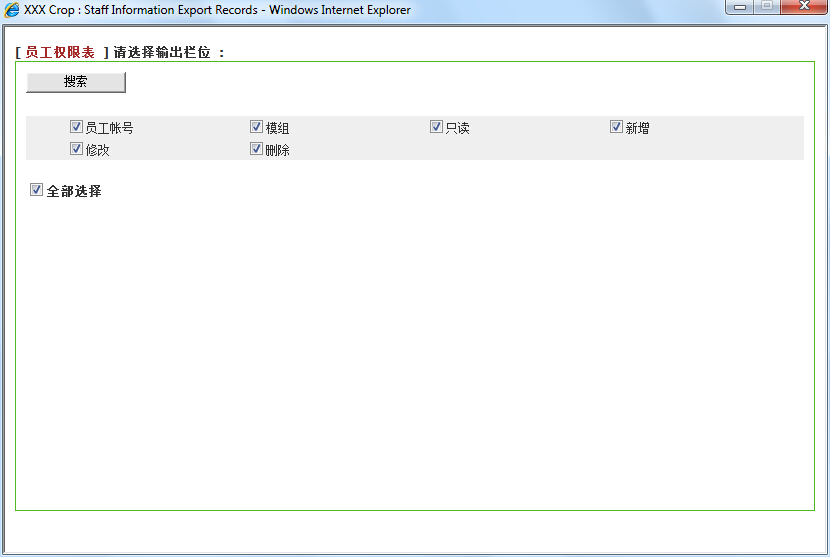The width and height of the screenshot is (830, 557).
Task: Maximize the Internet Explorer window
Action: (x=767, y=7)
